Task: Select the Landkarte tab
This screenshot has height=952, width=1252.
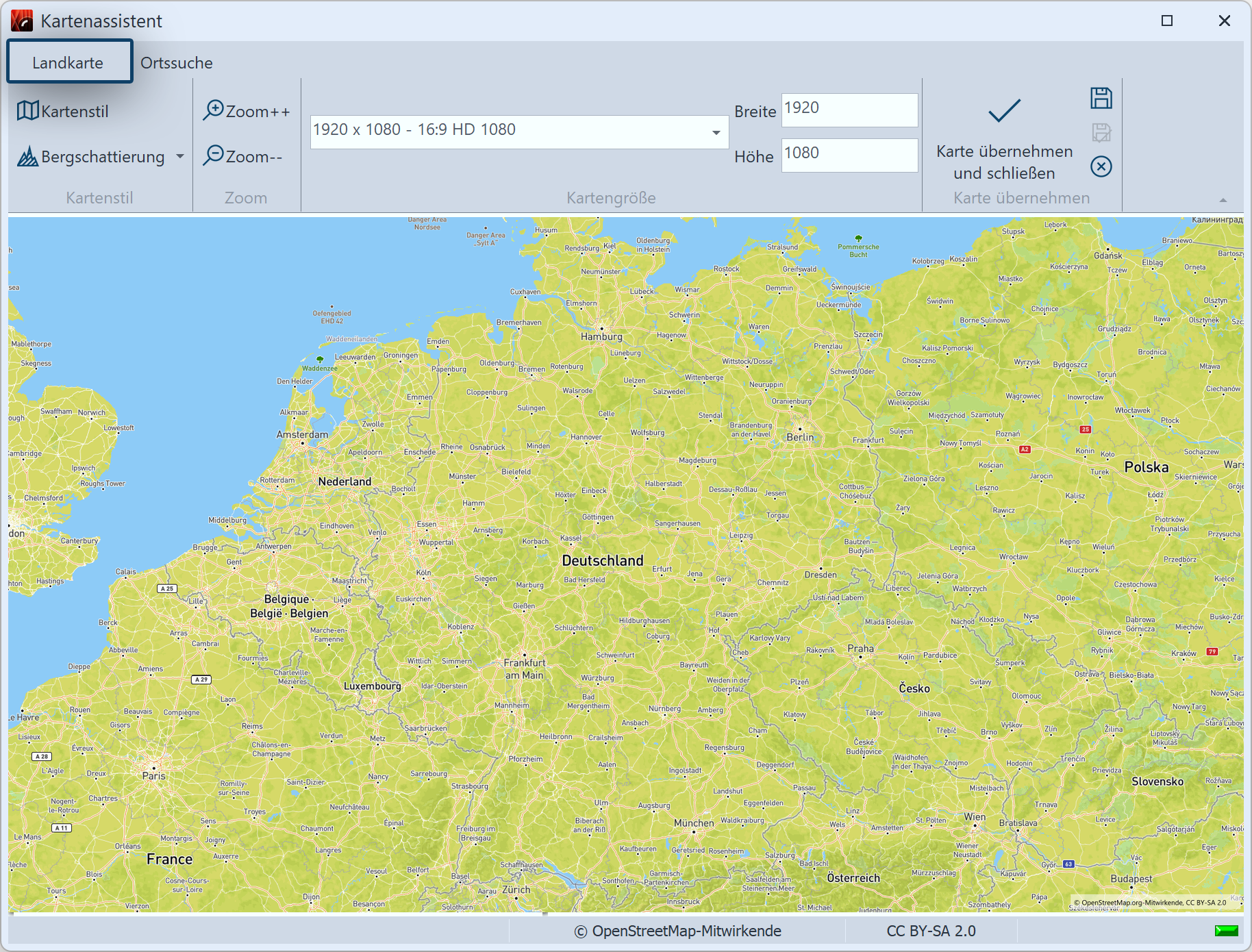Action: click(68, 61)
